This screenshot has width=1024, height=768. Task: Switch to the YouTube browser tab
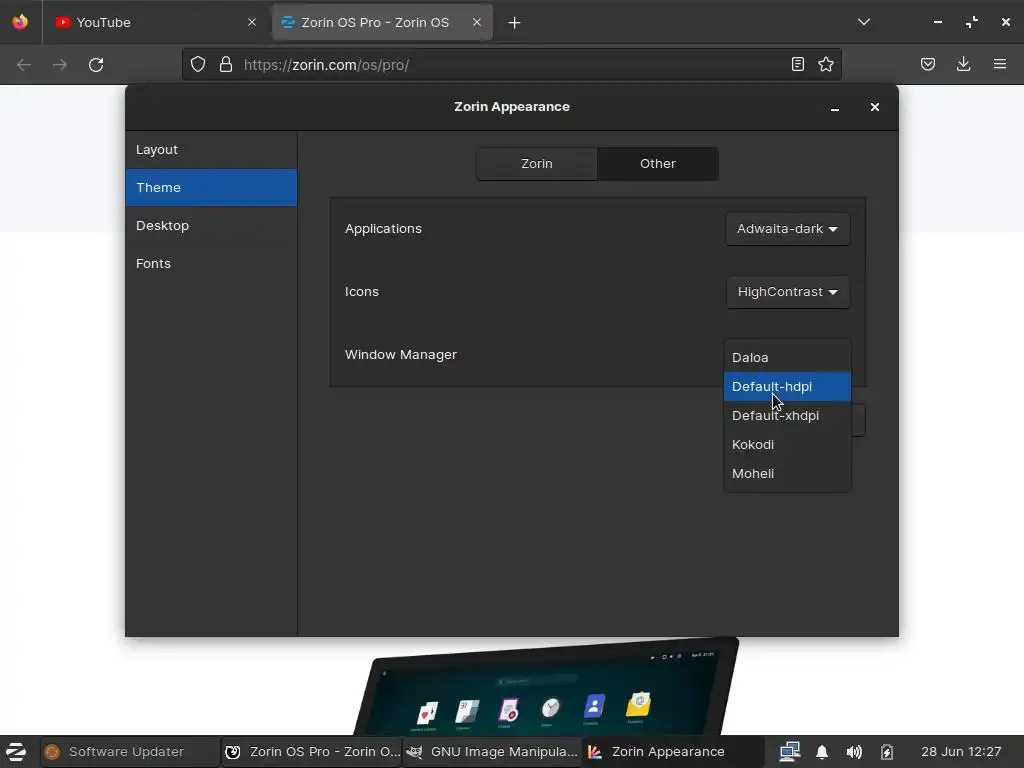click(156, 22)
